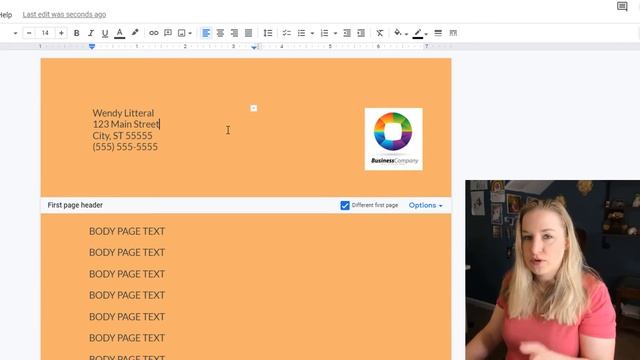
Task: Click the first 'BODY PAGE TEXT' line
Action: click(x=127, y=231)
